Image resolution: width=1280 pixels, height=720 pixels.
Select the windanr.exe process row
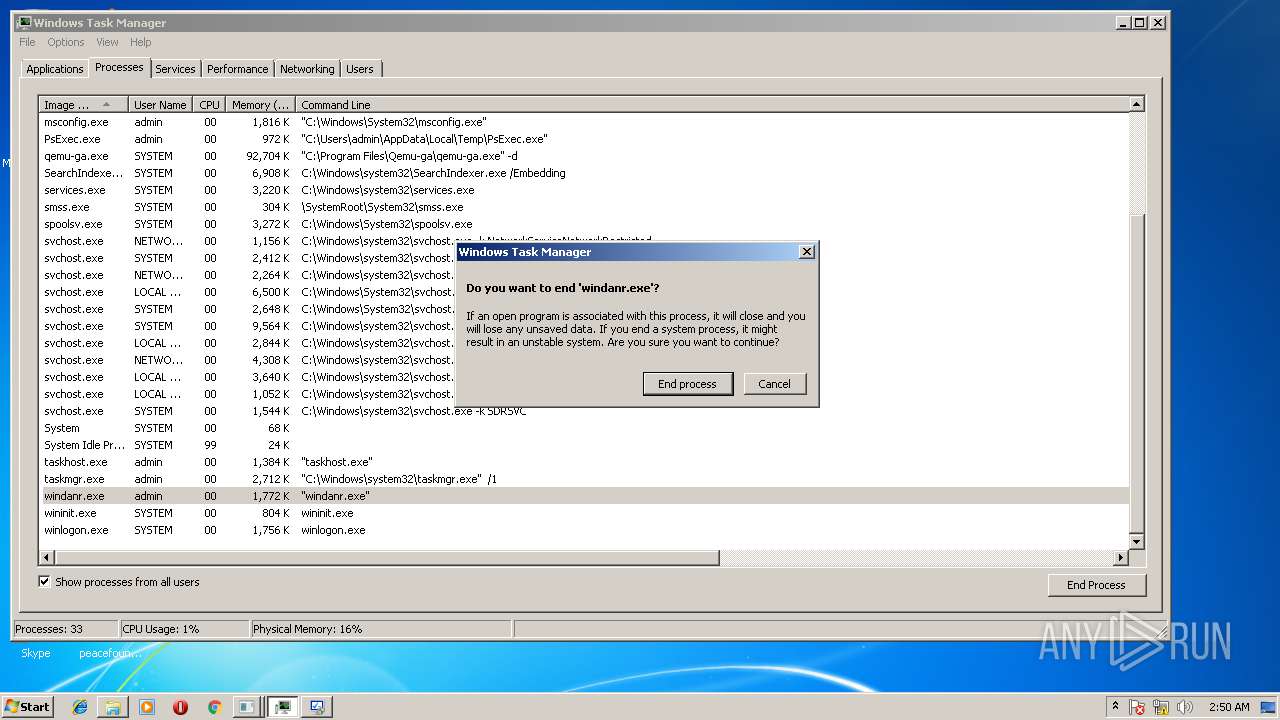pos(584,496)
